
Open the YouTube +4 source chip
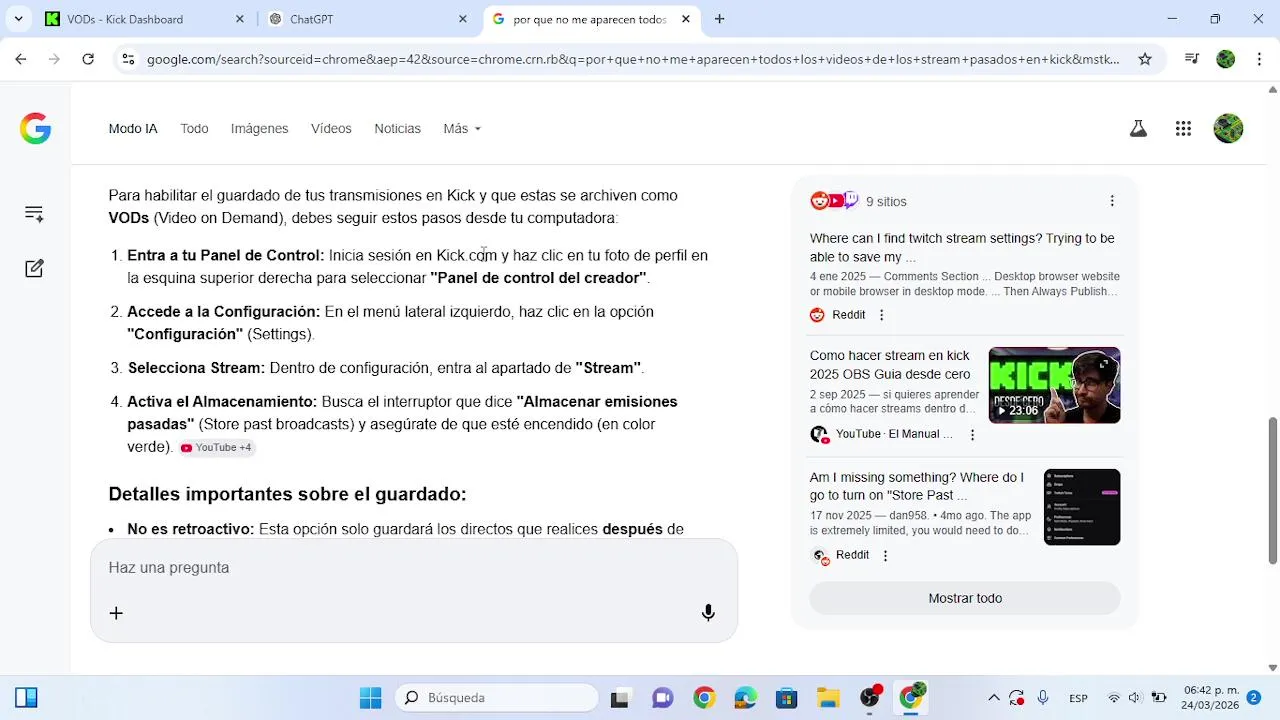pyautogui.click(x=216, y=448)
